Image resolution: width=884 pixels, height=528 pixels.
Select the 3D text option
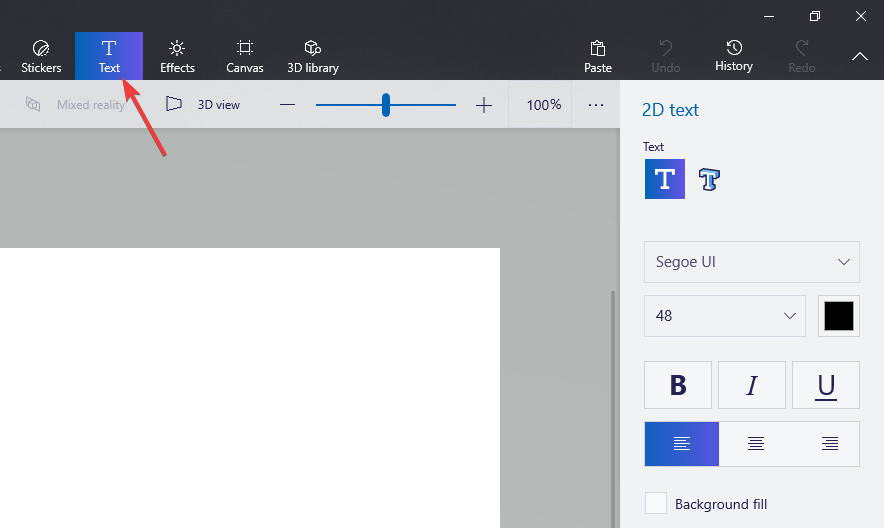point(709,179)
